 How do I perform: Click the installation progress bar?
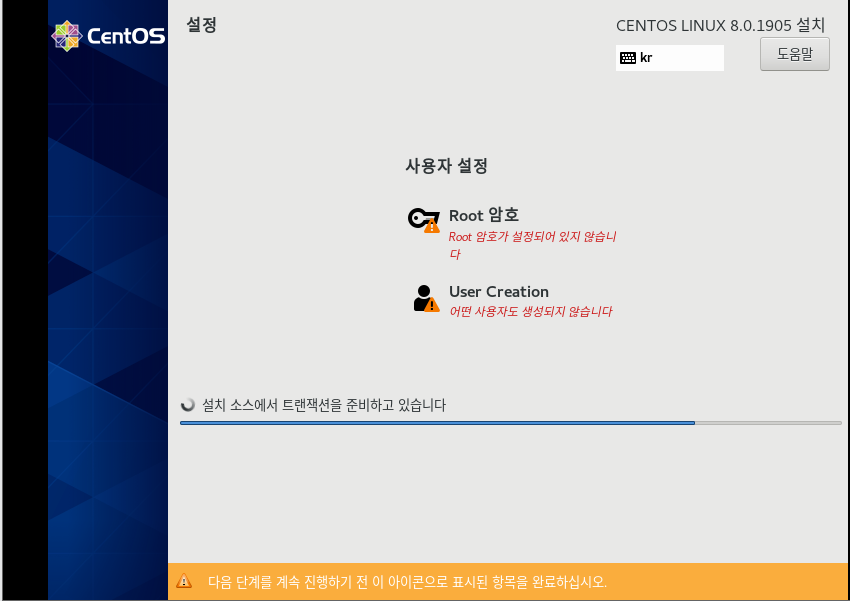[511, 423]
